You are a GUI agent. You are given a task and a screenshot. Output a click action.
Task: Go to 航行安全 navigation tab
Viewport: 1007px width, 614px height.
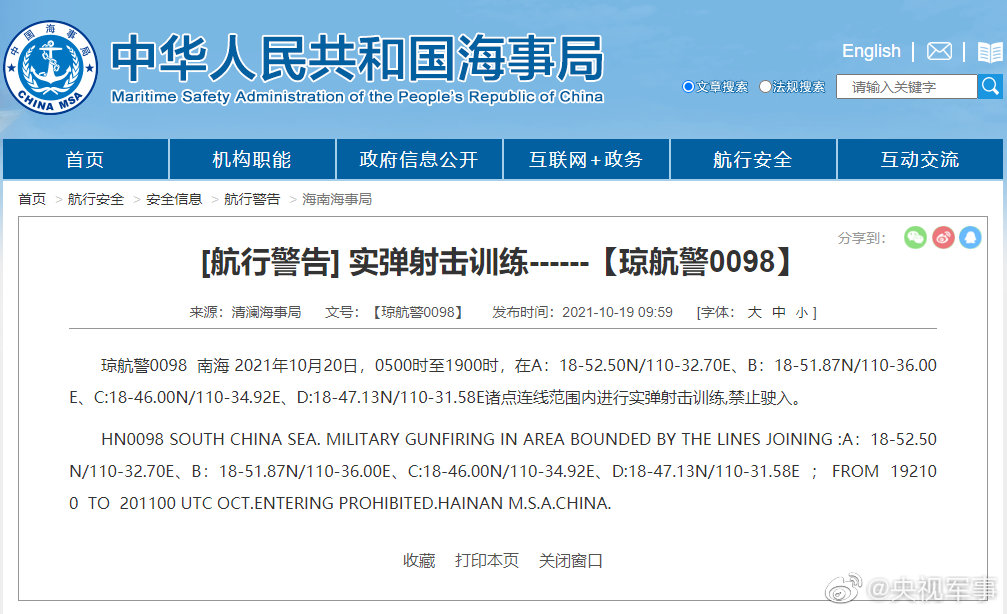752,160
